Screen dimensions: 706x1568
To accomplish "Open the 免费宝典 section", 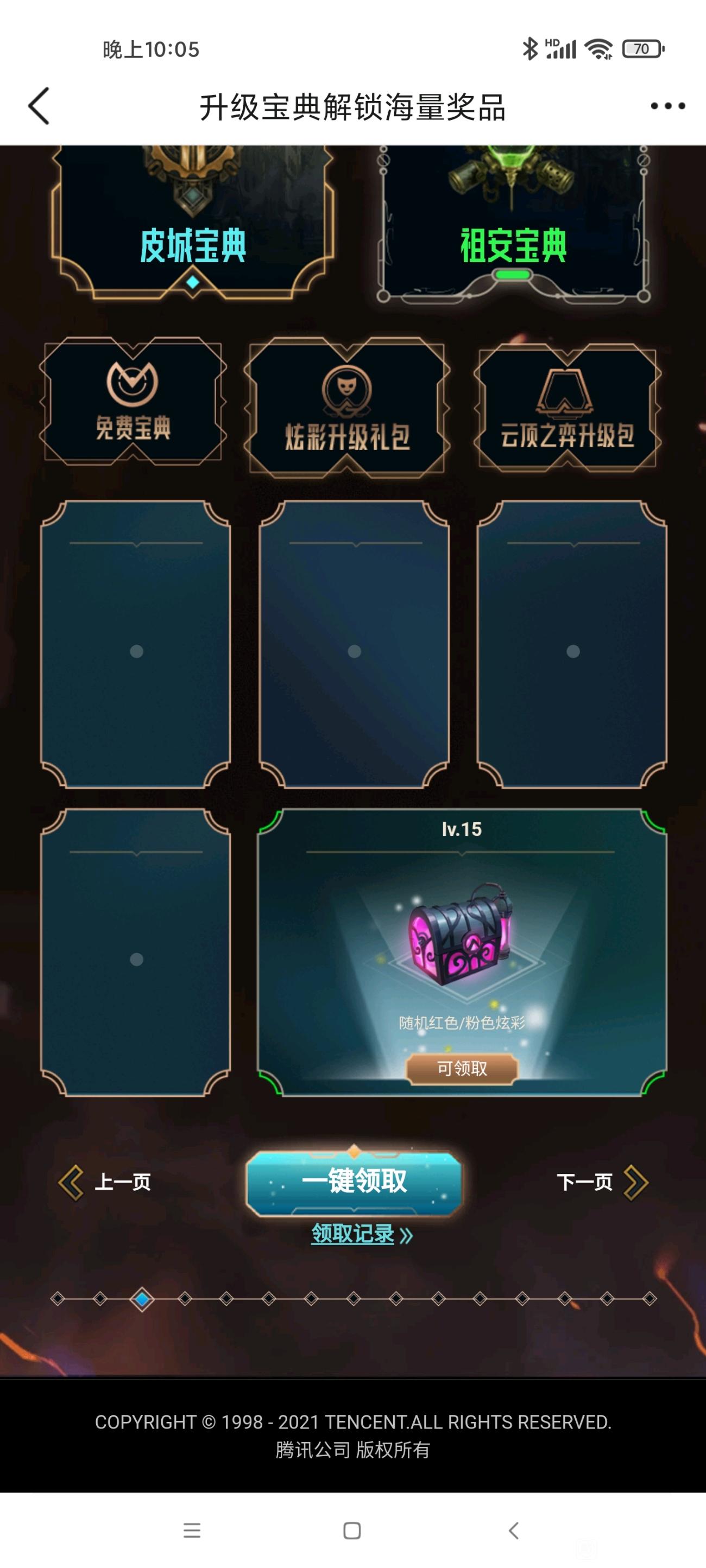I will (133, 401).
